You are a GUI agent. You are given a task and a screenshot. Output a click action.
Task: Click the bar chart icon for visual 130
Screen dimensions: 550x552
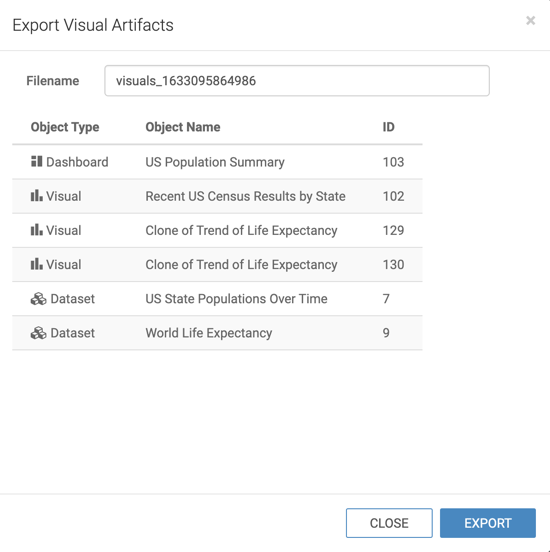click(37, 264)
